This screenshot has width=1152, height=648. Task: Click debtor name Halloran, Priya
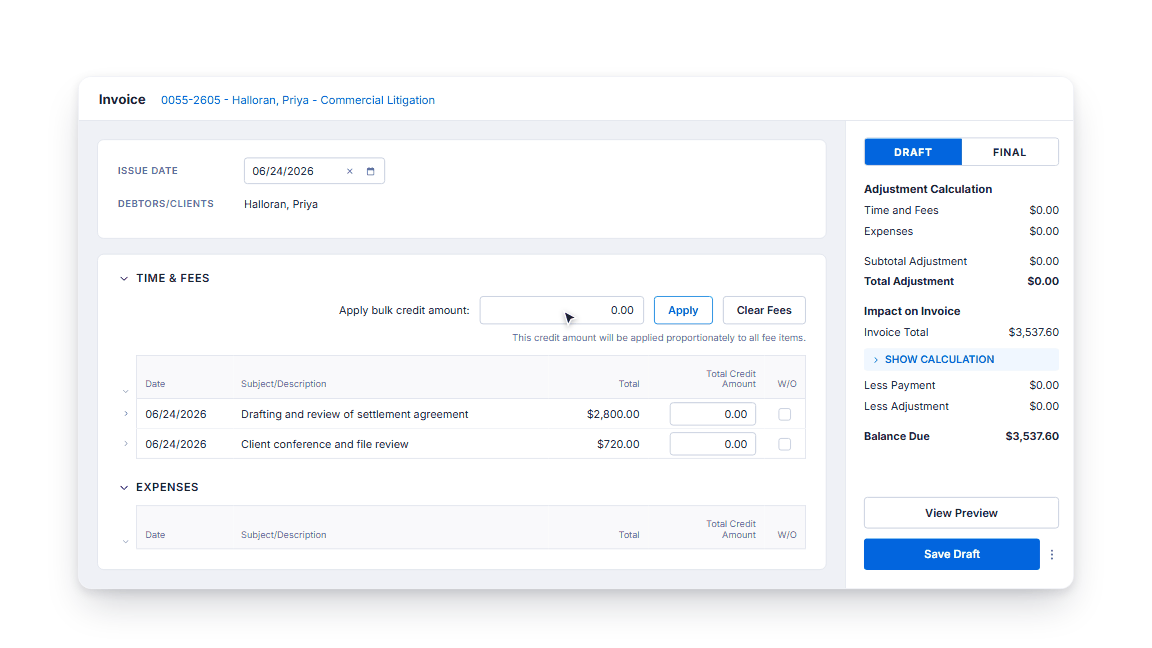tap(281, 204)
